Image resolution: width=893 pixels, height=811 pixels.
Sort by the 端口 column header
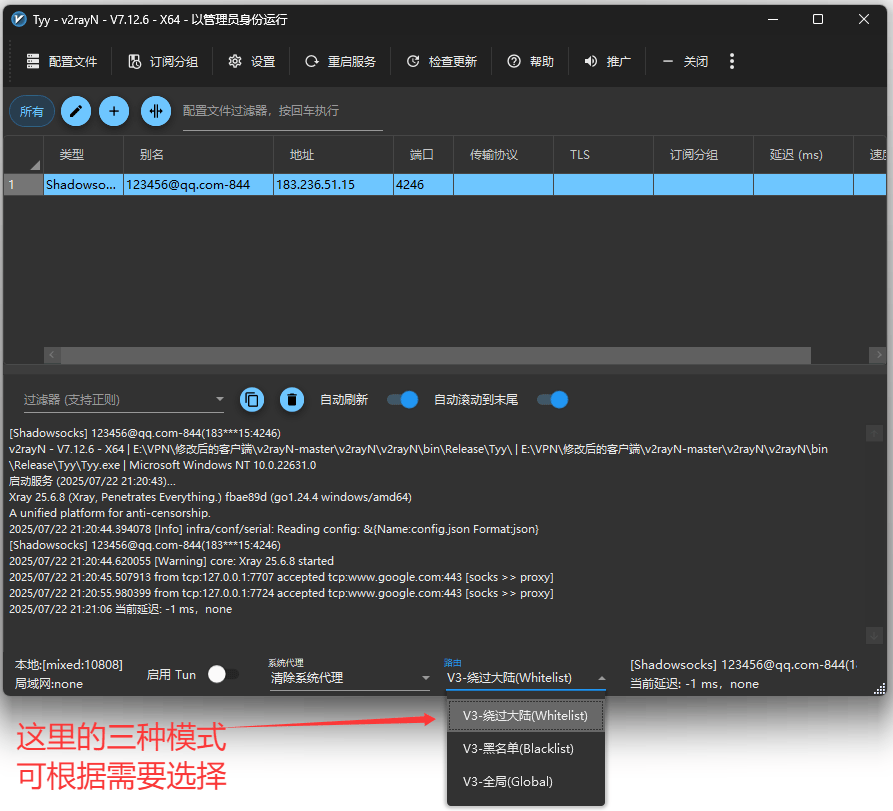click(x=423, y=155)
